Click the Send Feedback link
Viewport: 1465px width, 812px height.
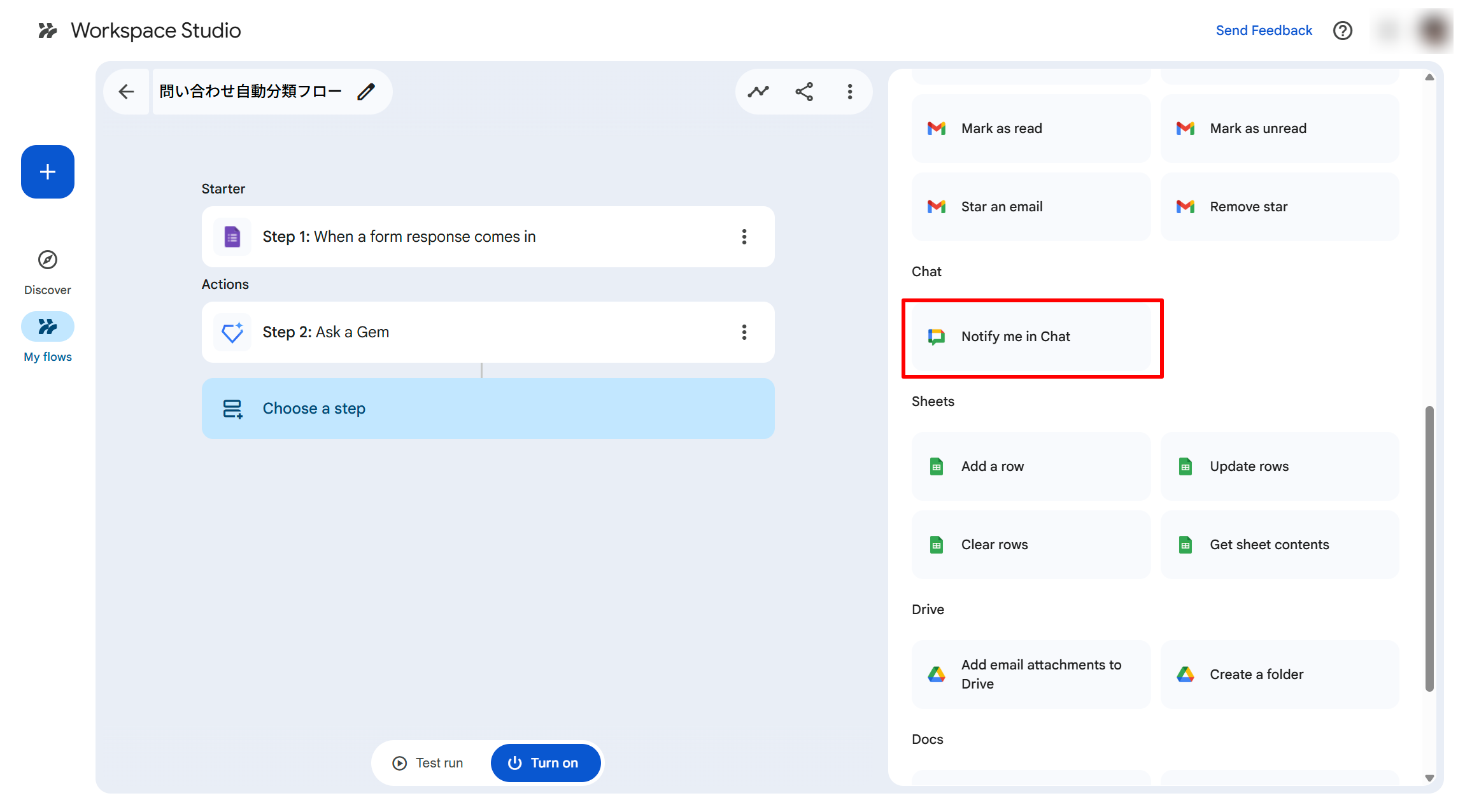(x=1263, y=31)
